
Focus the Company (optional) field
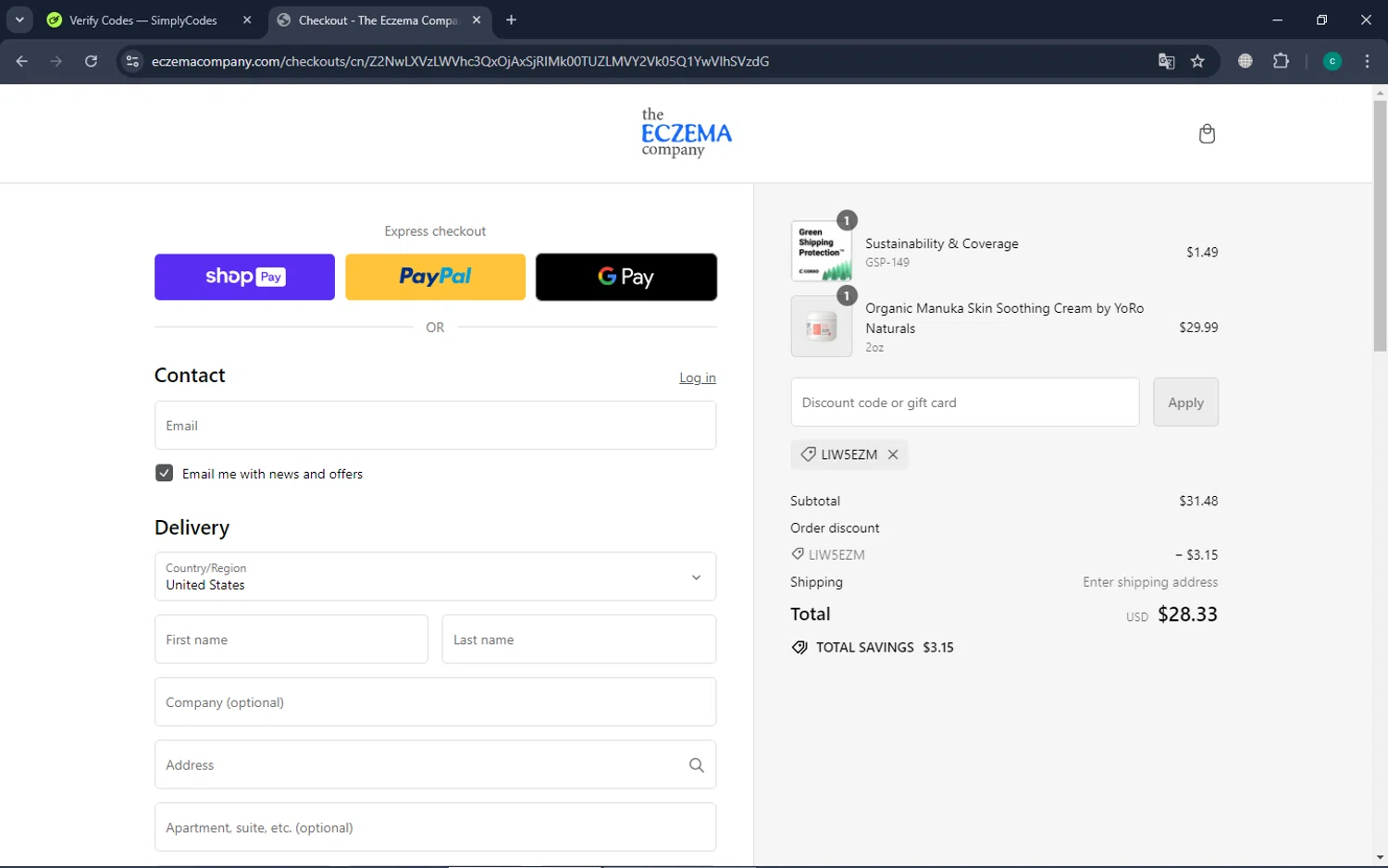tap(435, 702)
